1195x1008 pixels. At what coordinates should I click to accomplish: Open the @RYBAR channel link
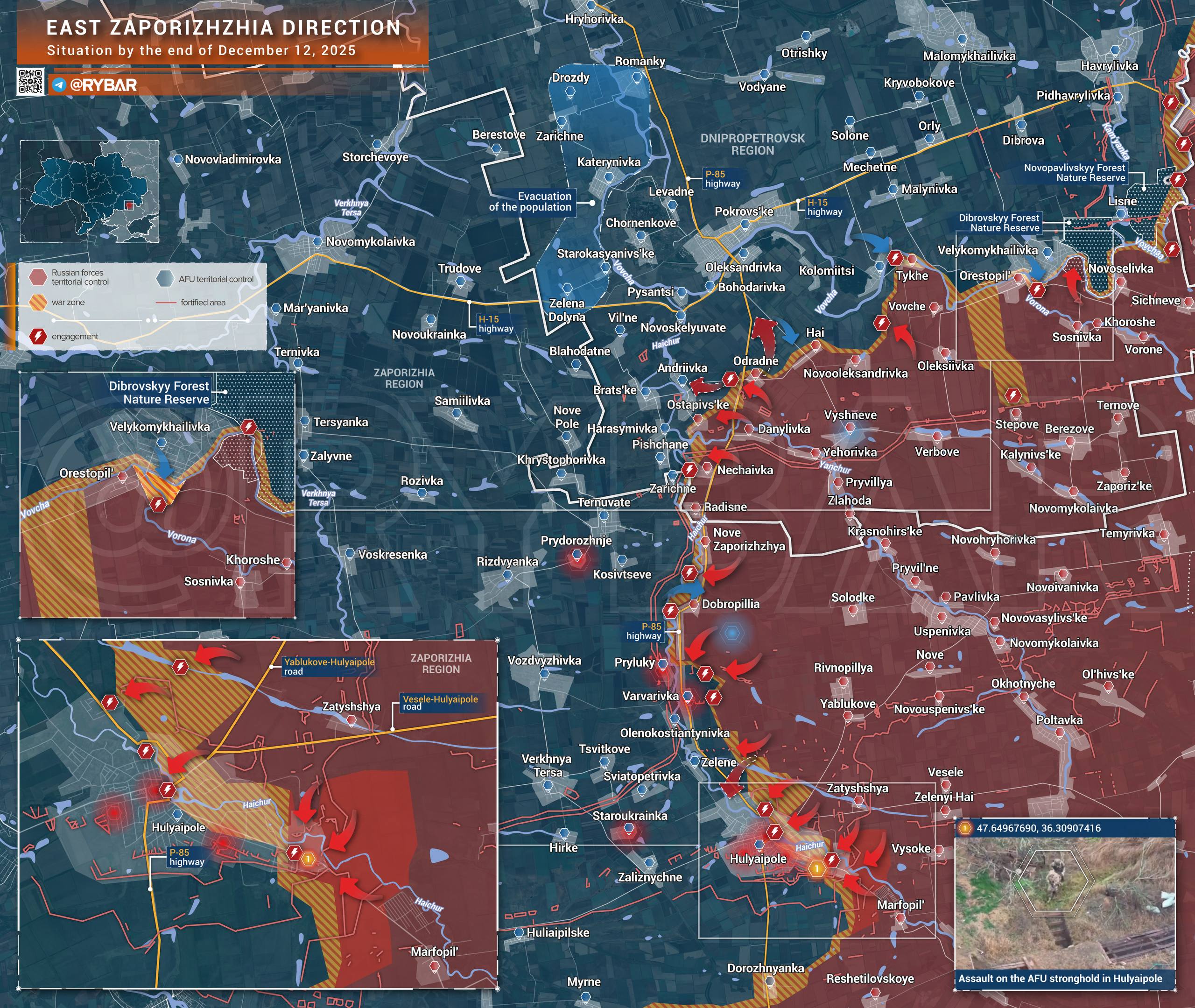coord(103,86)
